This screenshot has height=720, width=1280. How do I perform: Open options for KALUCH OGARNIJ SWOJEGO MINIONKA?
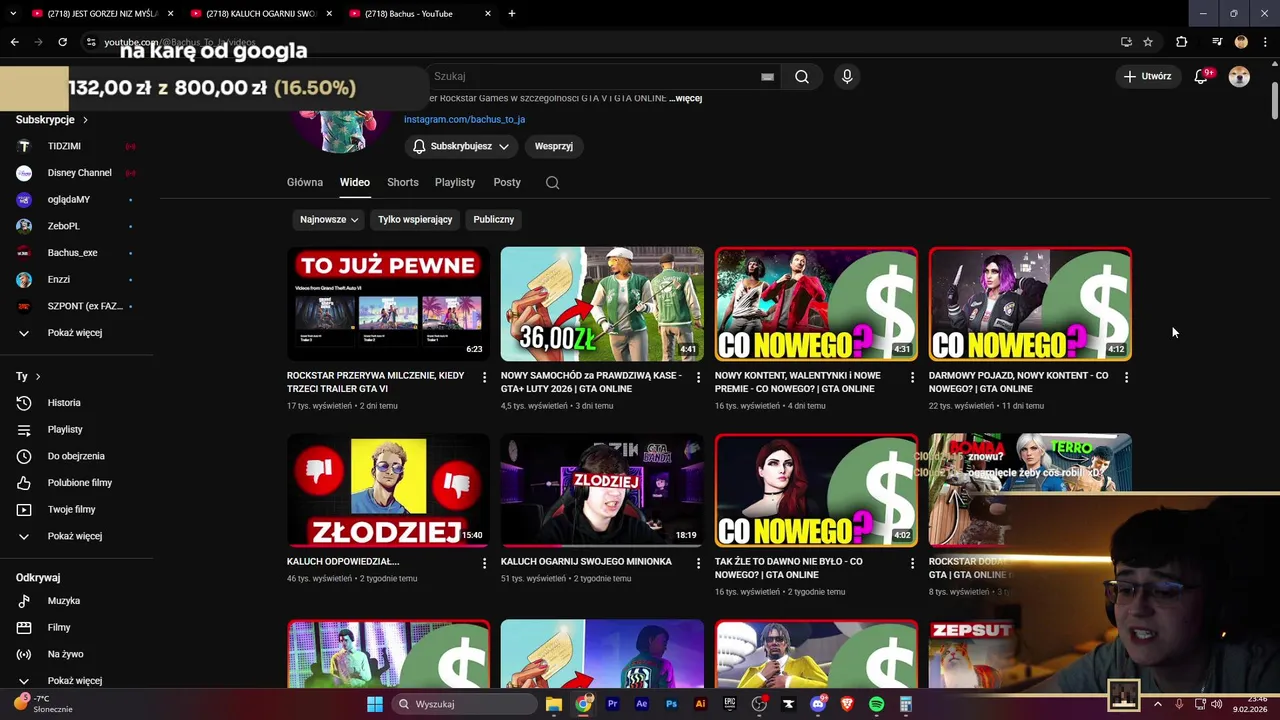pos(698,563)
